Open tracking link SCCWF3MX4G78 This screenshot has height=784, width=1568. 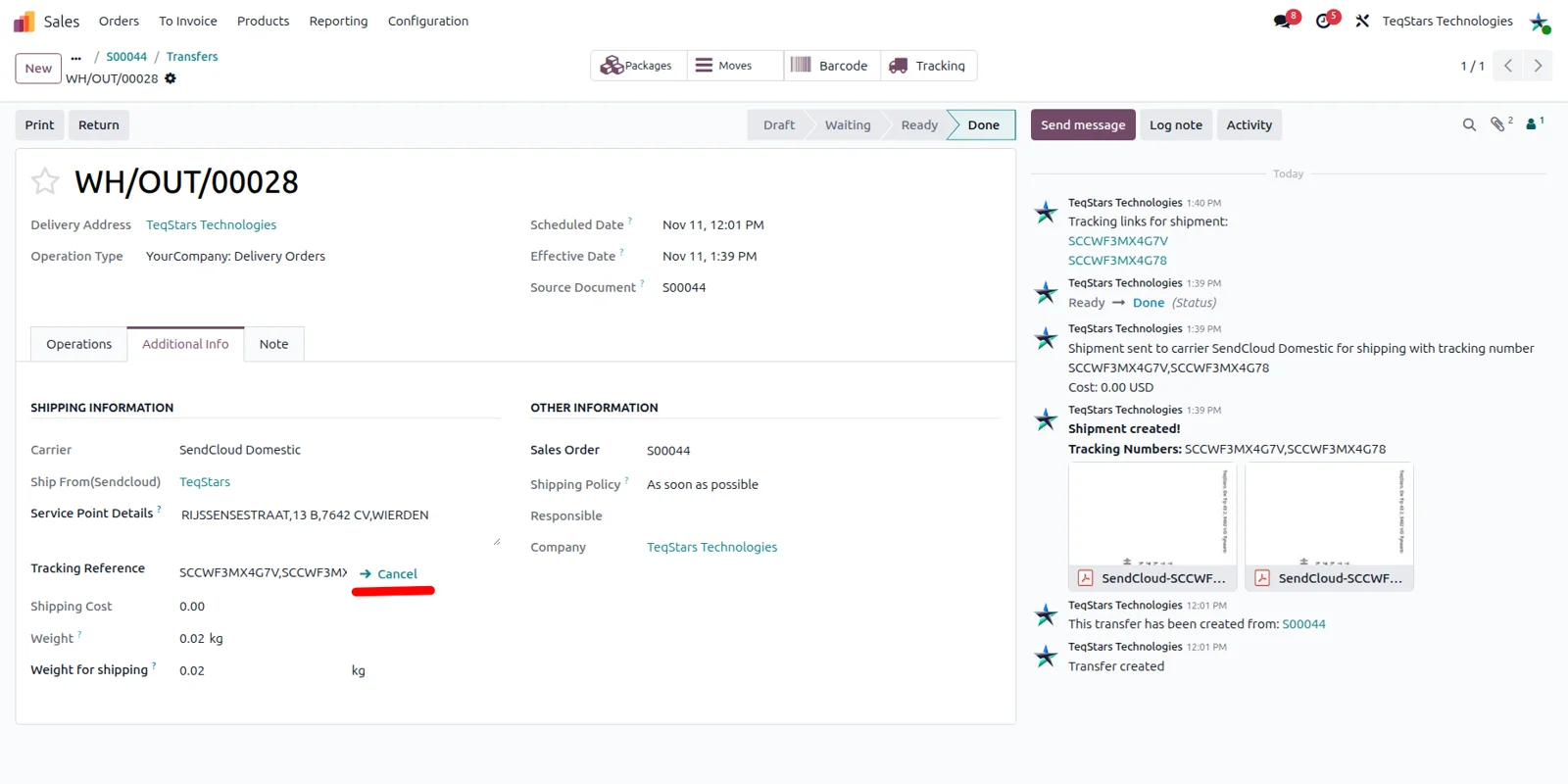click(1117, 261)
